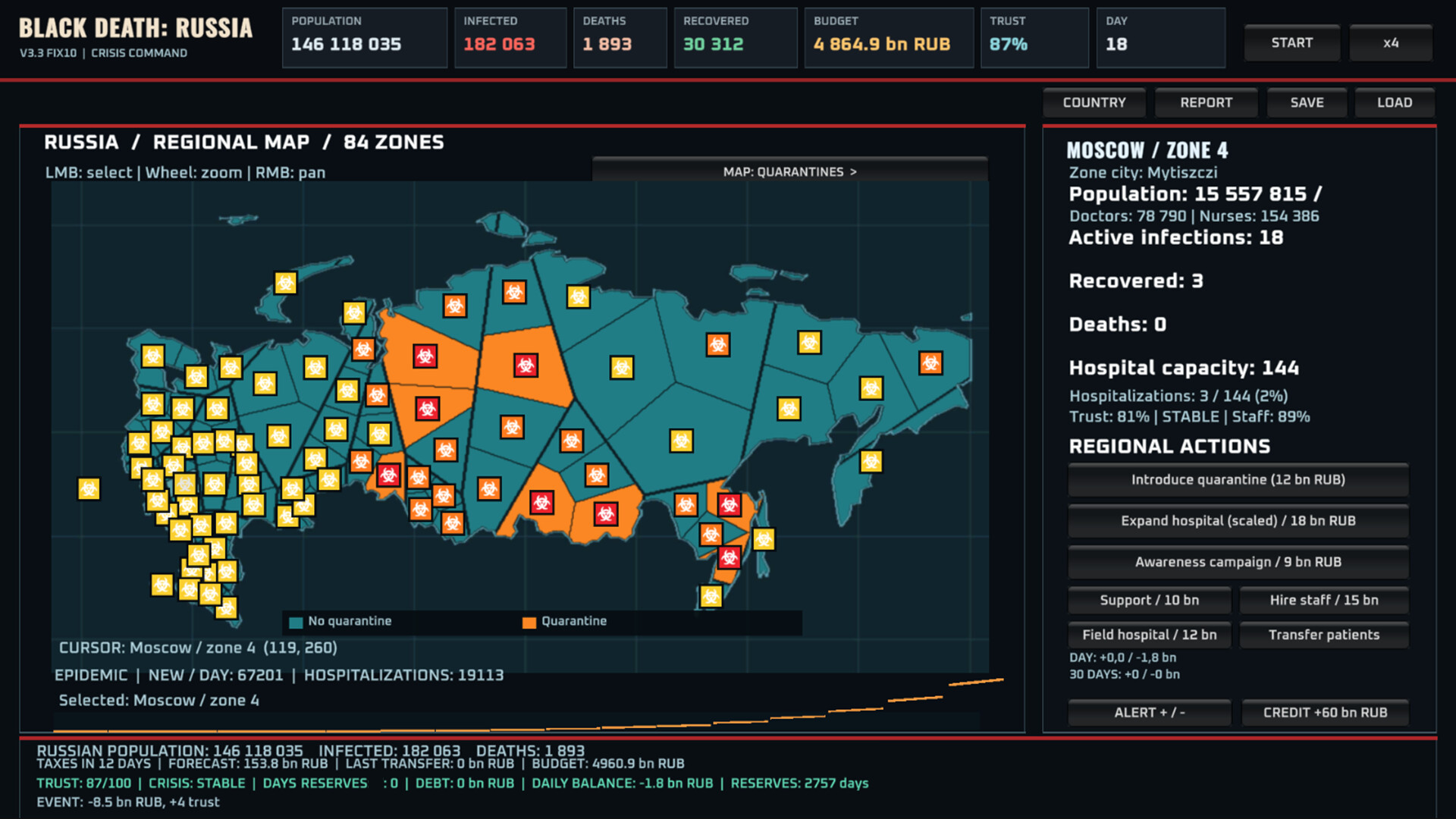1456x819 pixels.
Task: Click the 'Zone city: Mytiszczi' text
Action: [1143, 173]
